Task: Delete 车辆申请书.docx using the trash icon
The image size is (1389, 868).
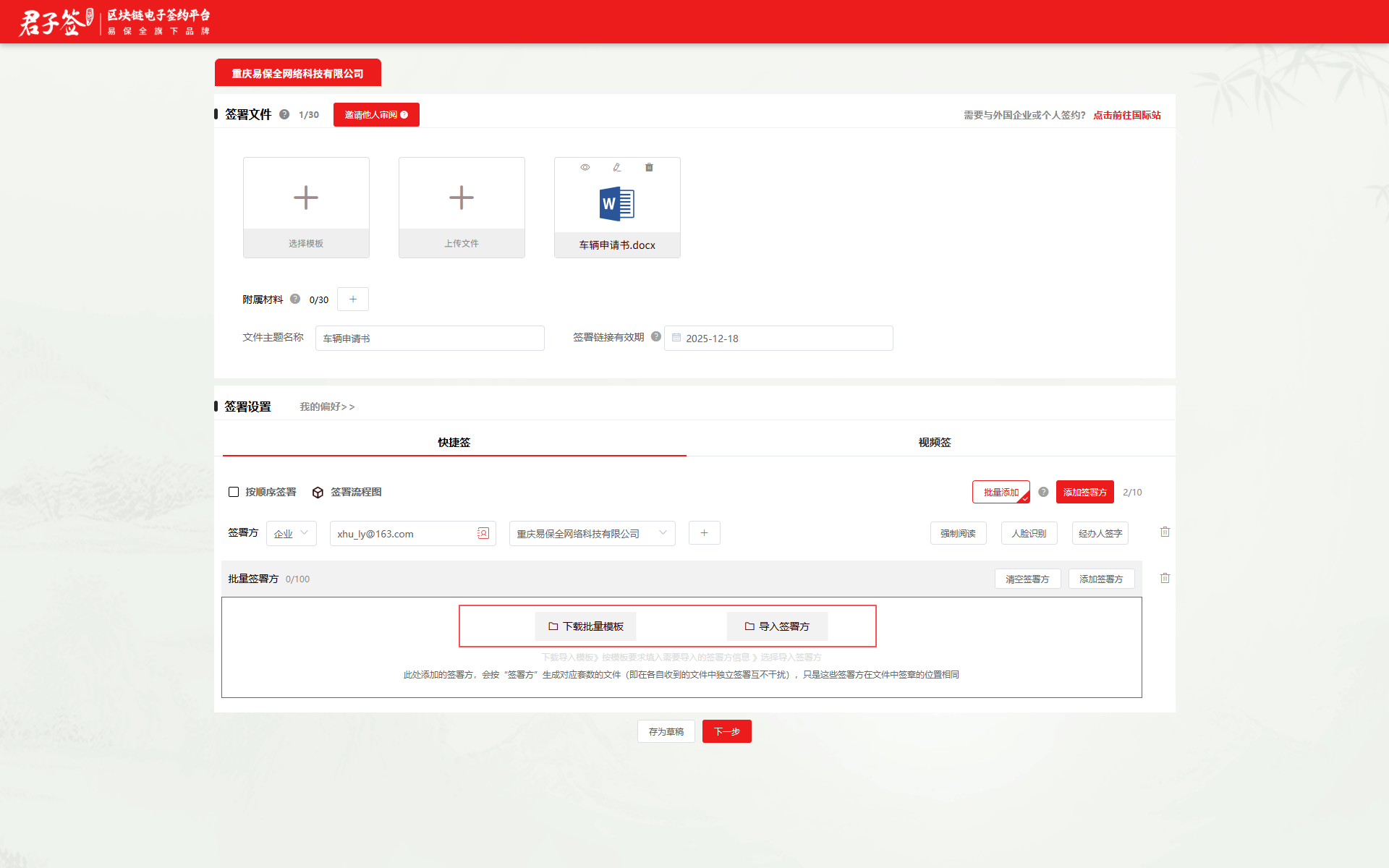Action: [649, 167]
